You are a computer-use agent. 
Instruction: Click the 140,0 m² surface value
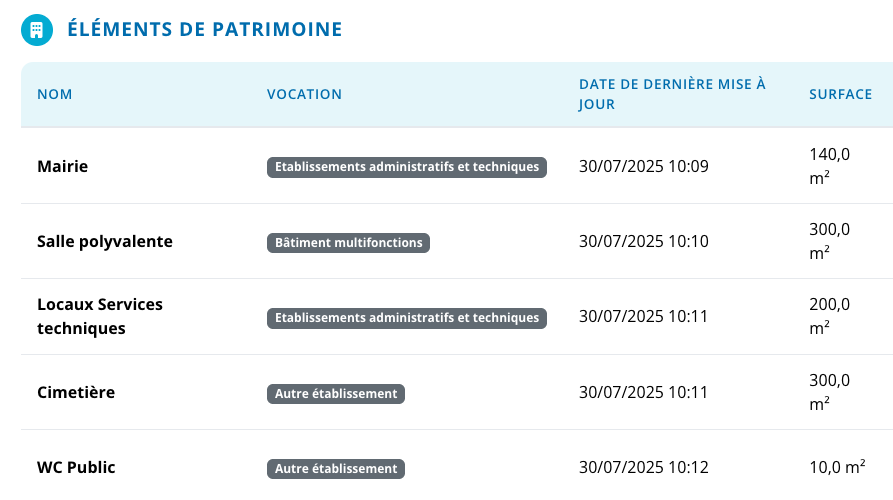point(829,166)
